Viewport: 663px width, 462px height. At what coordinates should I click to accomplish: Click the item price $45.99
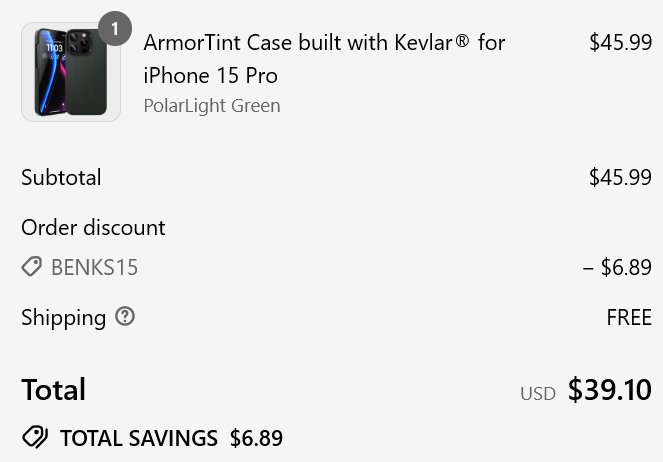click(620, 42)
